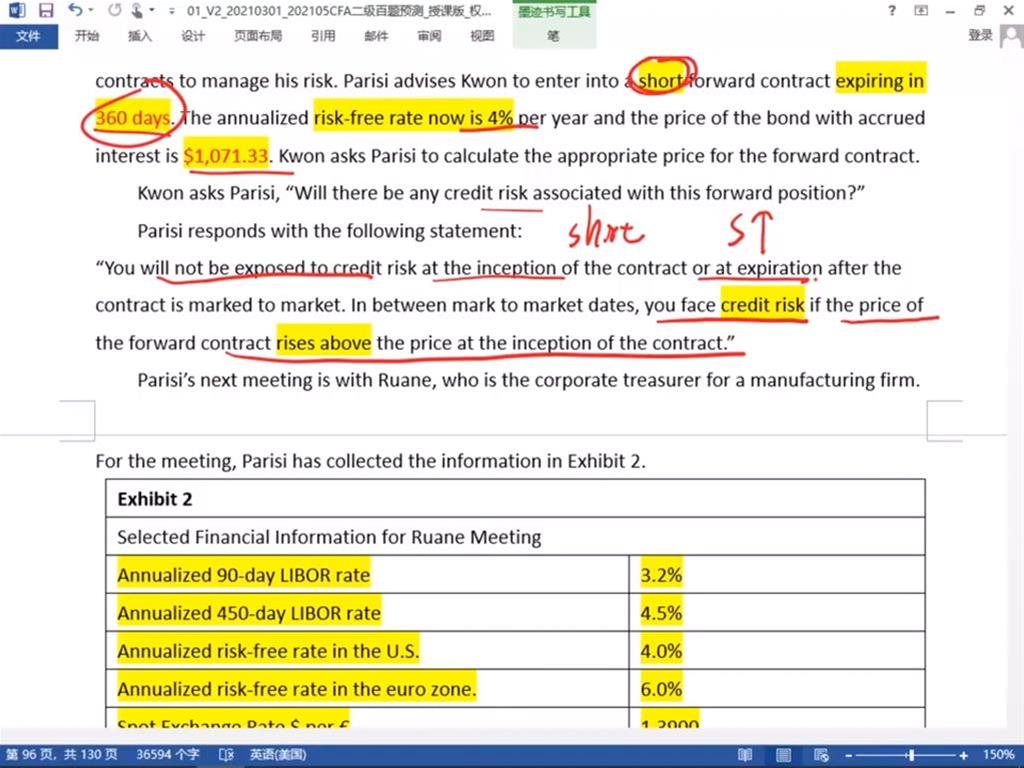The height and width of the screenshot is (768, 1024).
Task: Click the Word application icon
Action: click(x=16, y=10)
